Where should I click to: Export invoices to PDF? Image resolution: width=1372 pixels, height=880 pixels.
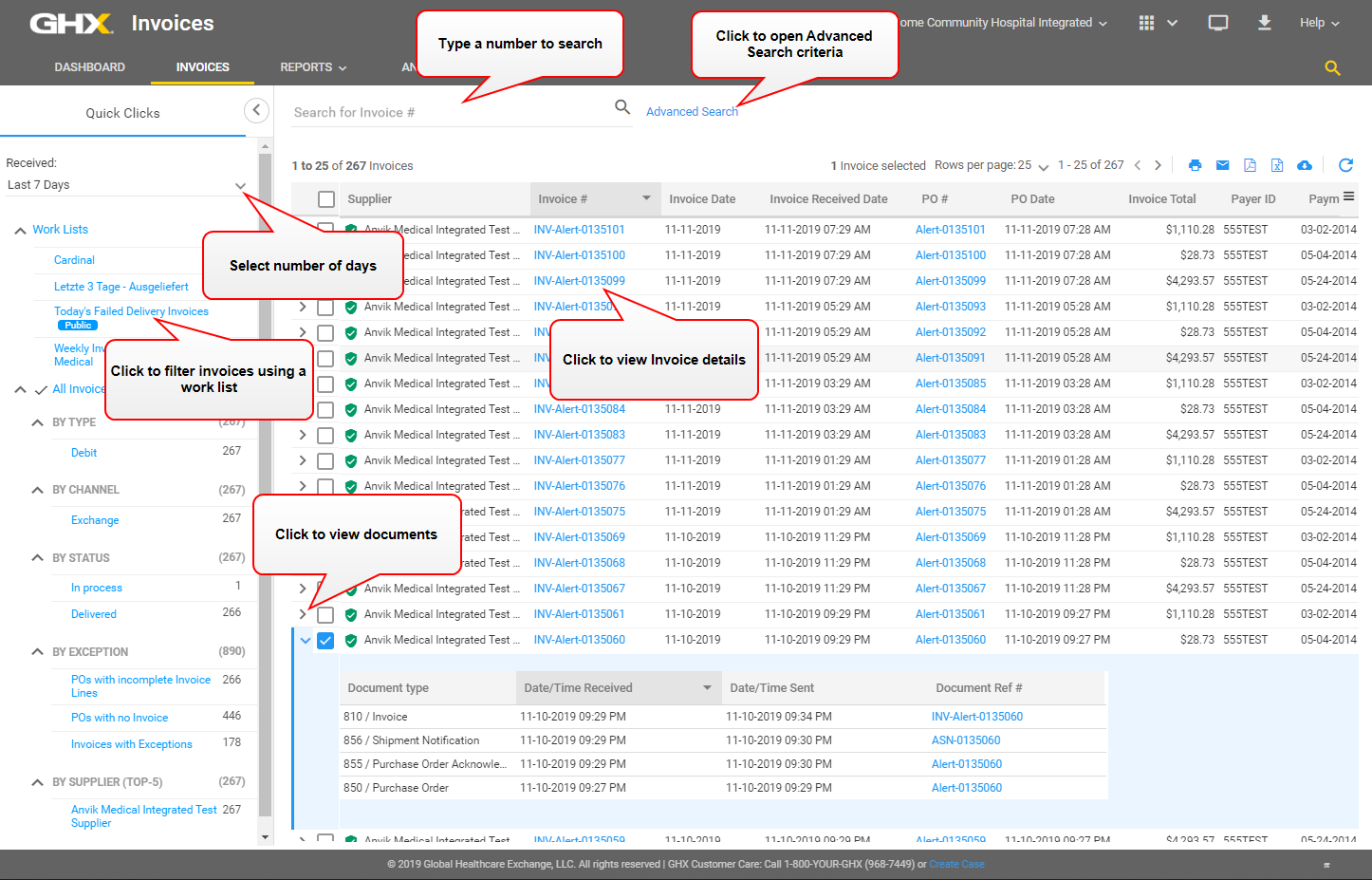pos(1250,165)
